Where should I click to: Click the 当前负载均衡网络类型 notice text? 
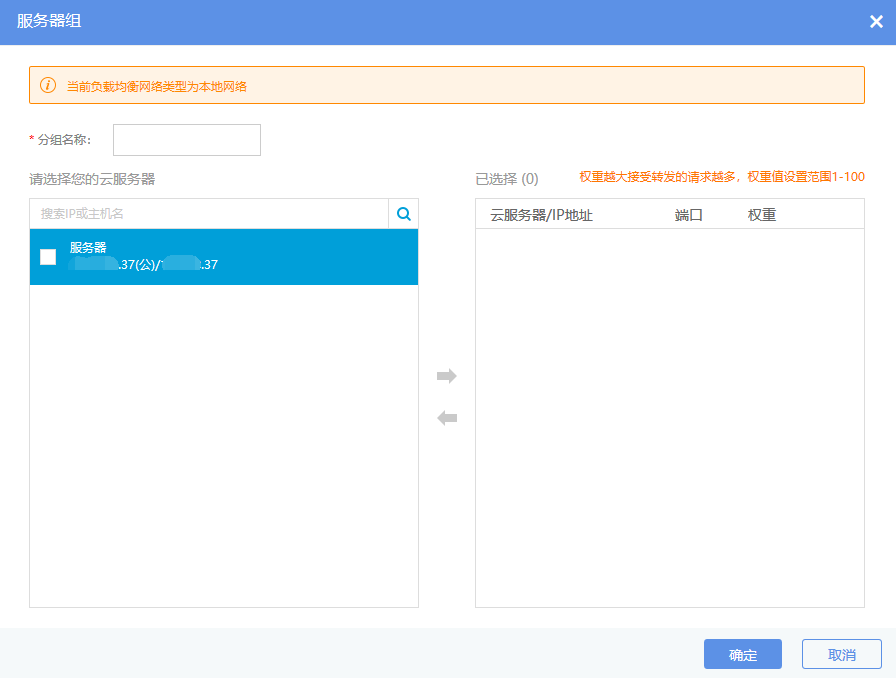pyautogui.click(x=157, y=87)
